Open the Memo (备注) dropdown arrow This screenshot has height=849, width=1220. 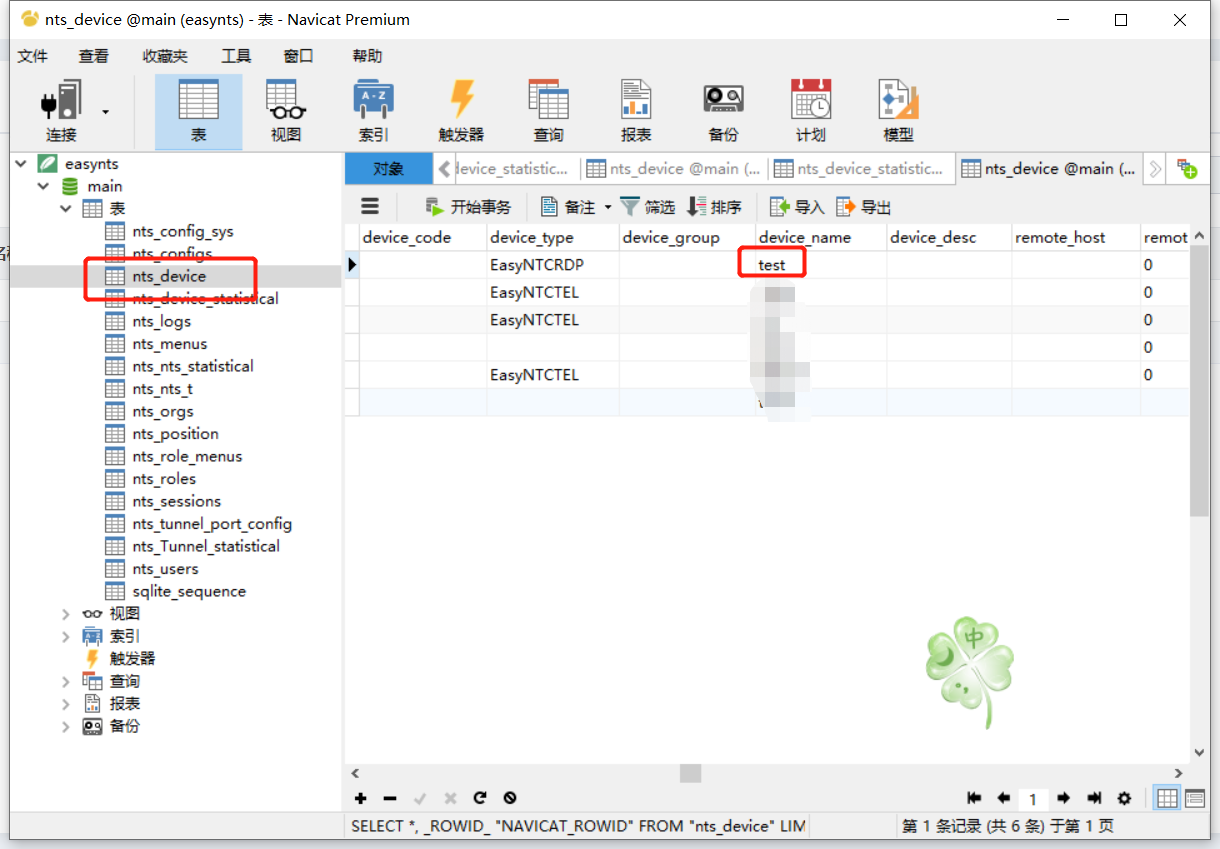pos(607,208)
